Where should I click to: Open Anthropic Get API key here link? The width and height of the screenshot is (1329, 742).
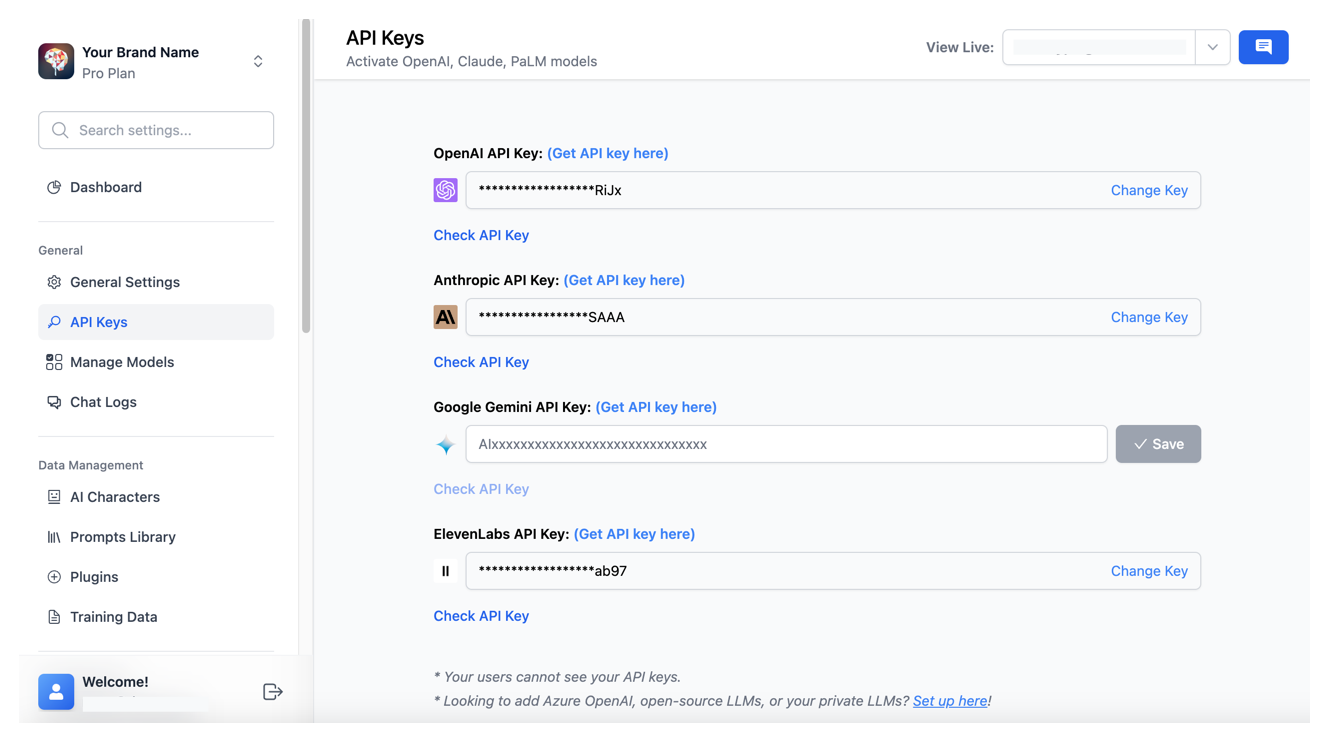pos(624,280)
